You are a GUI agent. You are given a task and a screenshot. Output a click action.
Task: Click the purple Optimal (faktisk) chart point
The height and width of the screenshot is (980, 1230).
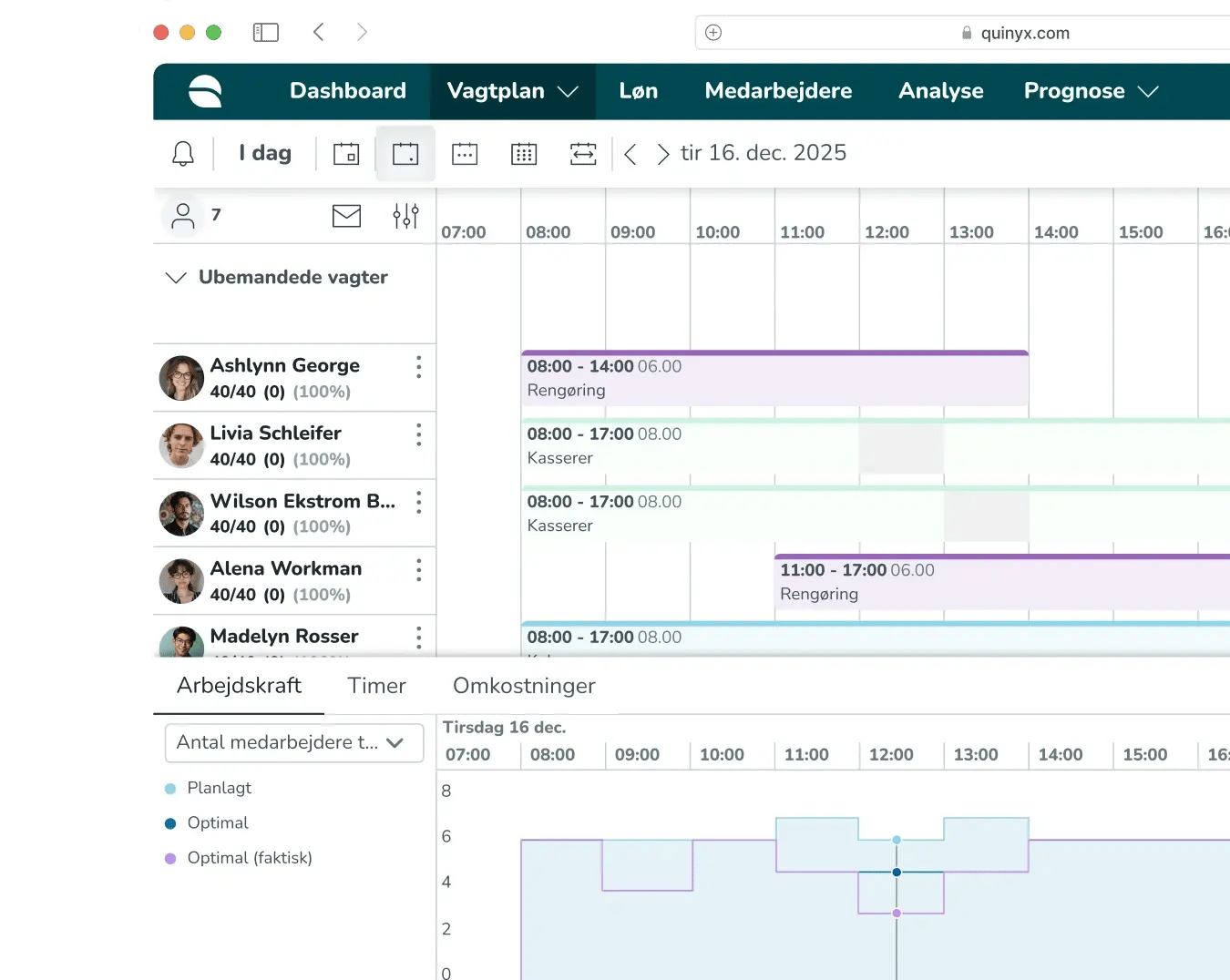(897, 913)
